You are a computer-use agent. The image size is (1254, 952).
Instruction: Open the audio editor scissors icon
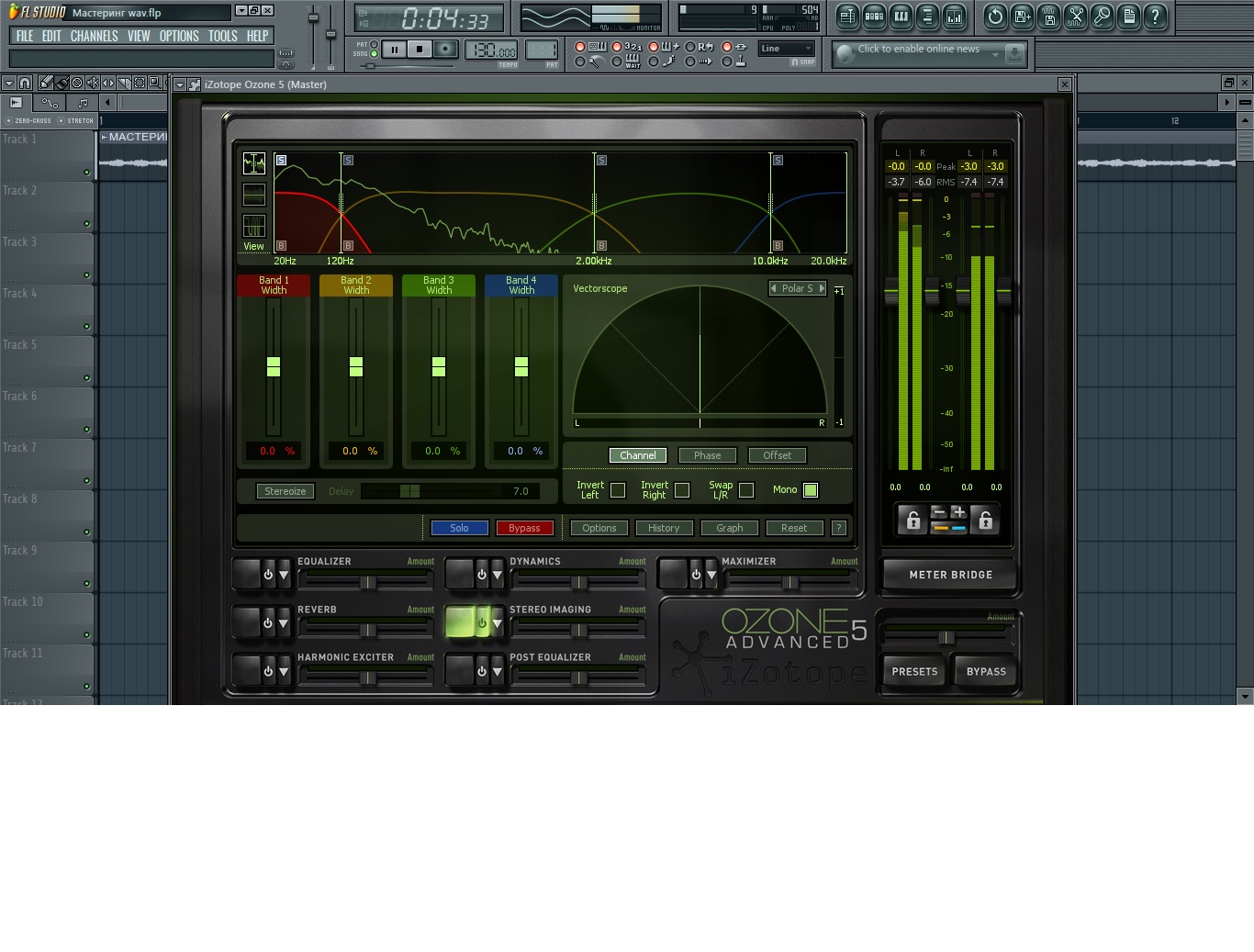coord(1075,17)
